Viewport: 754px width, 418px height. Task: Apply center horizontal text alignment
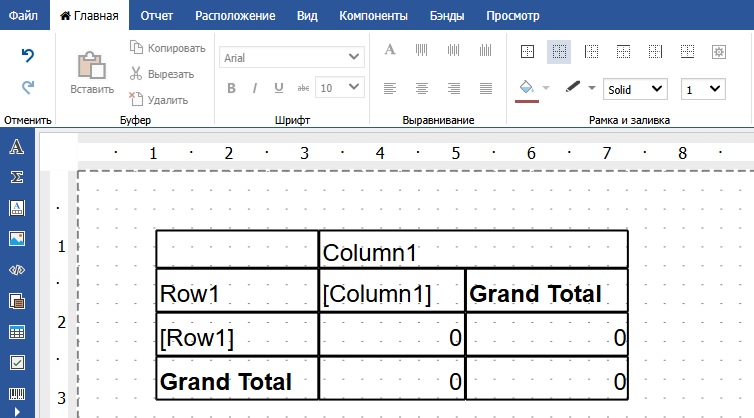pos(422,89)
